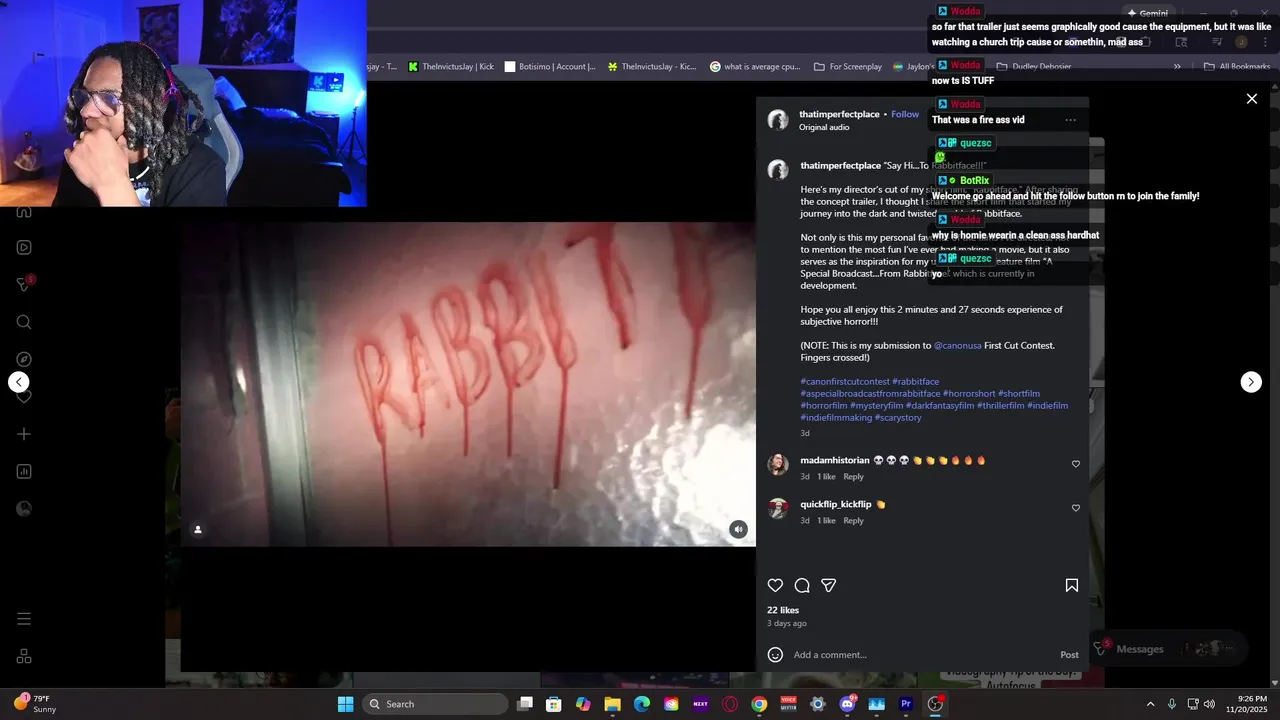
Task: Open the #rabbitface hashtag
Action: [916, 381]
